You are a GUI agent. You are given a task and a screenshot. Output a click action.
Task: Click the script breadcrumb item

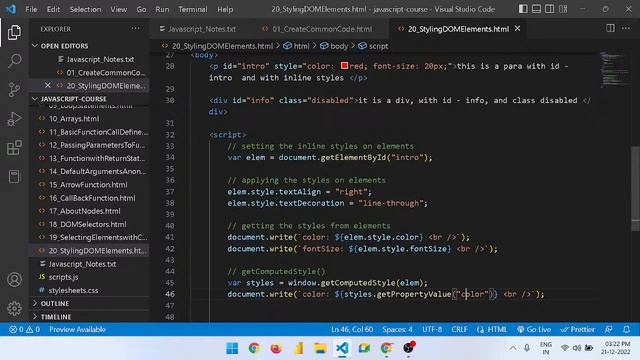373,46
